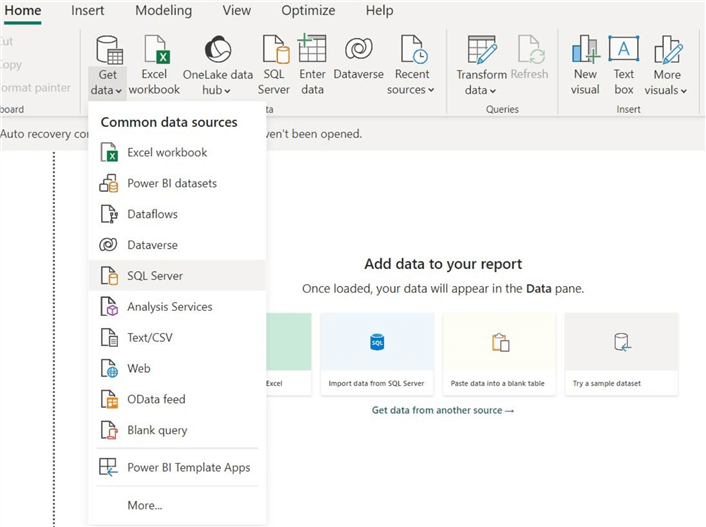706x527 pixels.
Task: Choose More... at the bottom of the list
Action: pyautogui.click(x=145, y=505)
